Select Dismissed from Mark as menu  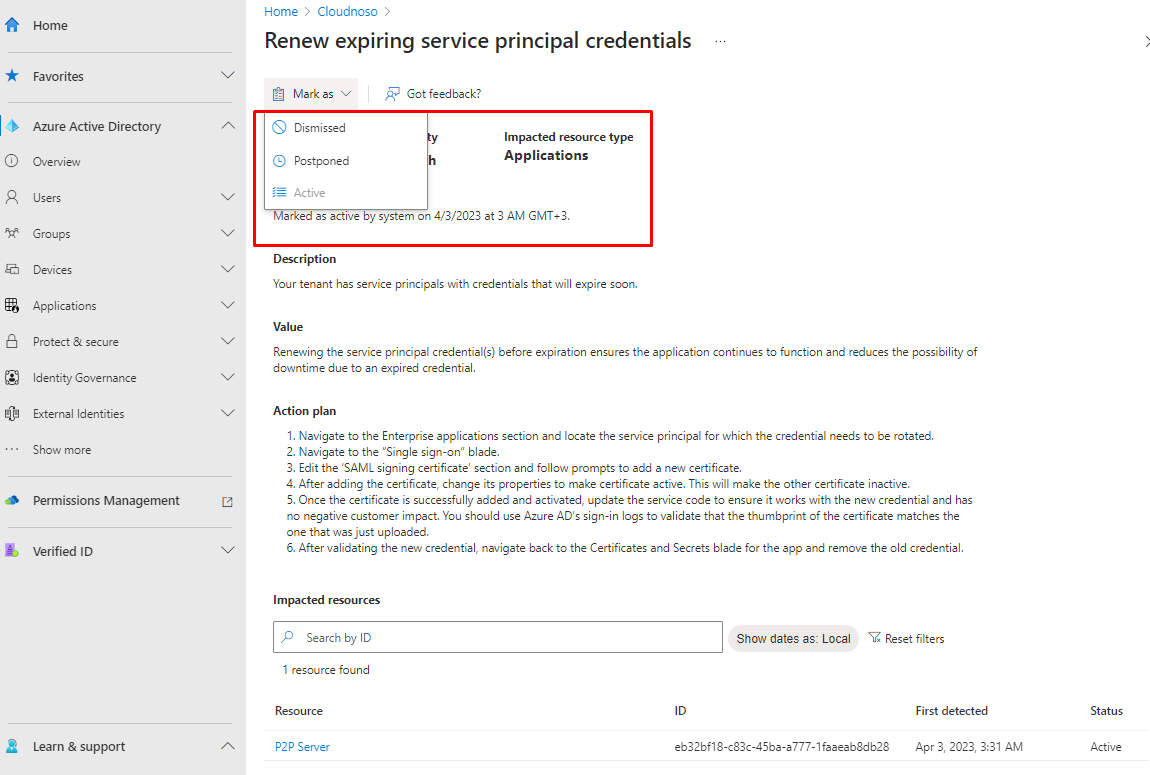[319, 128]
